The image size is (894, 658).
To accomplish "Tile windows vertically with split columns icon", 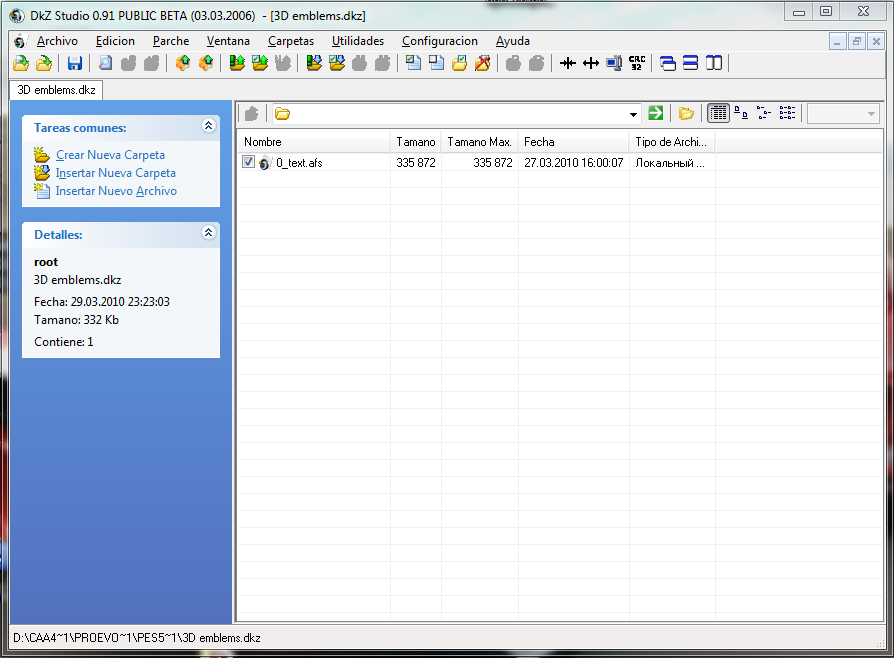I will (714, 63).
